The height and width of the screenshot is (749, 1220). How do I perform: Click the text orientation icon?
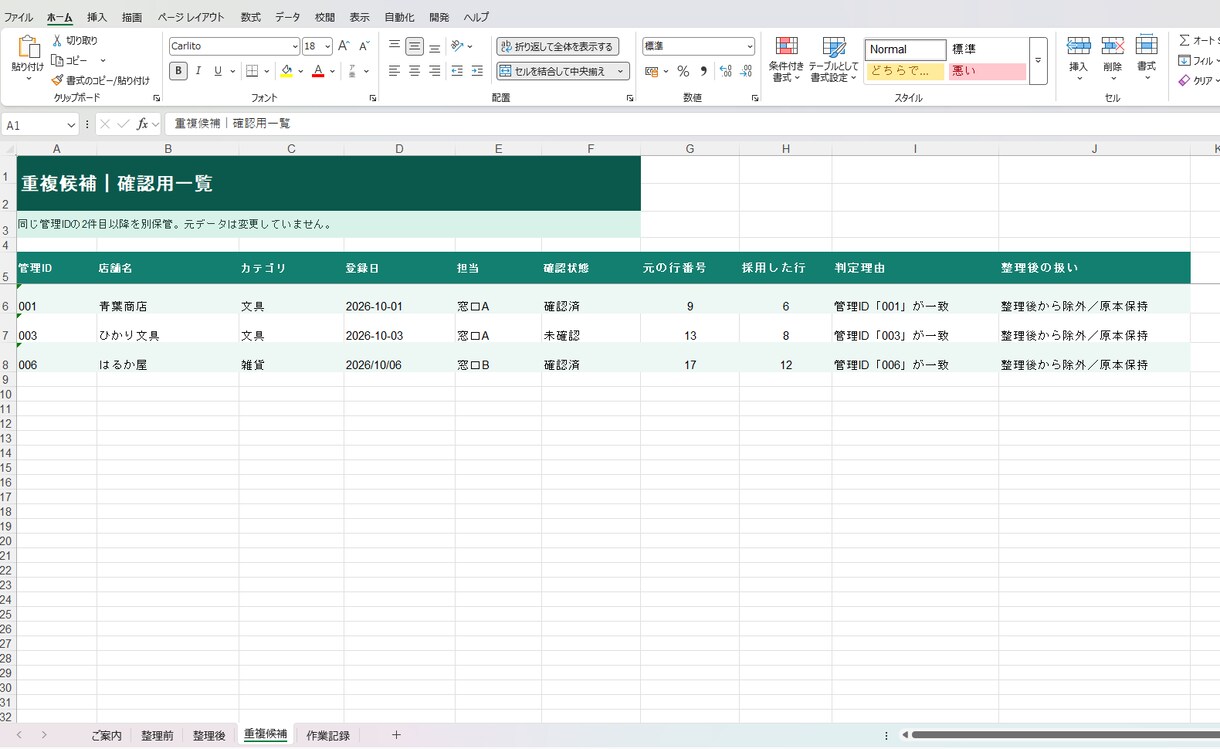pyautogui.click(x=457, y=46)
